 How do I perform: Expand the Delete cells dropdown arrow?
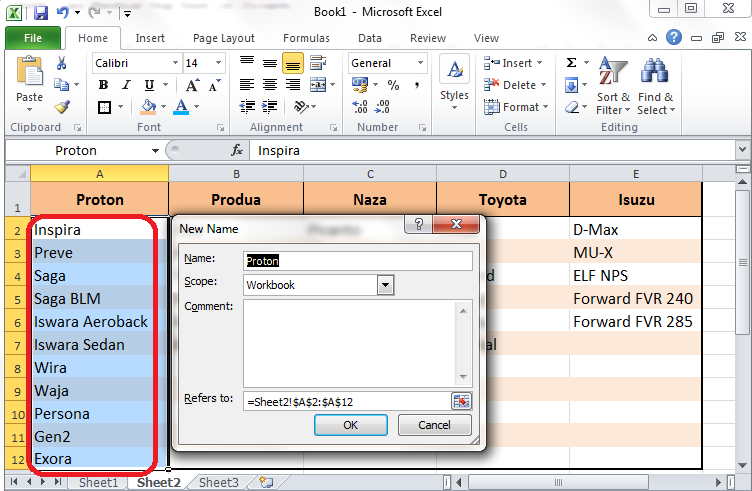click(x=543, y=85)
